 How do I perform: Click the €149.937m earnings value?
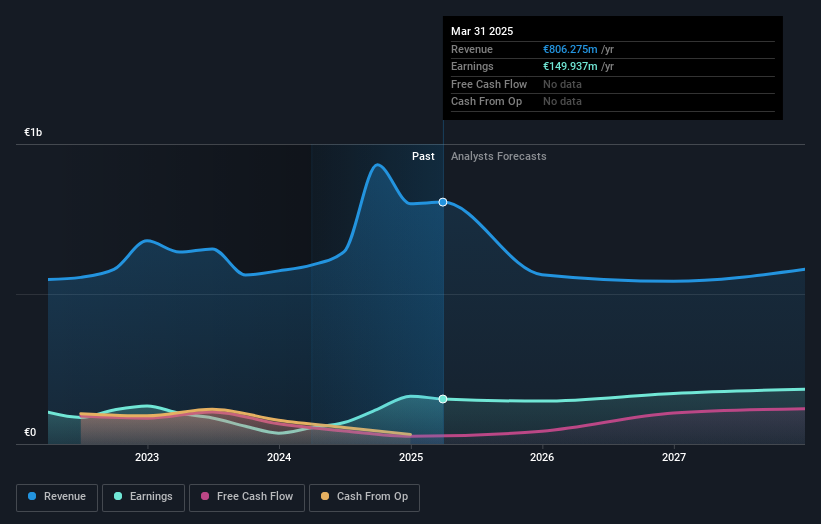click(x=570, y=66)
